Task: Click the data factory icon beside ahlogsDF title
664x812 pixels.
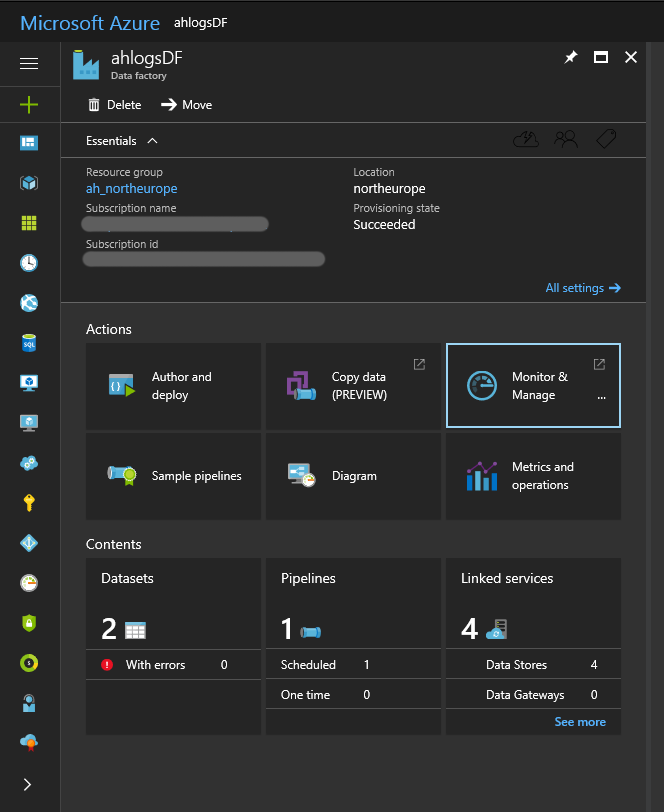Action: (85, 65)
